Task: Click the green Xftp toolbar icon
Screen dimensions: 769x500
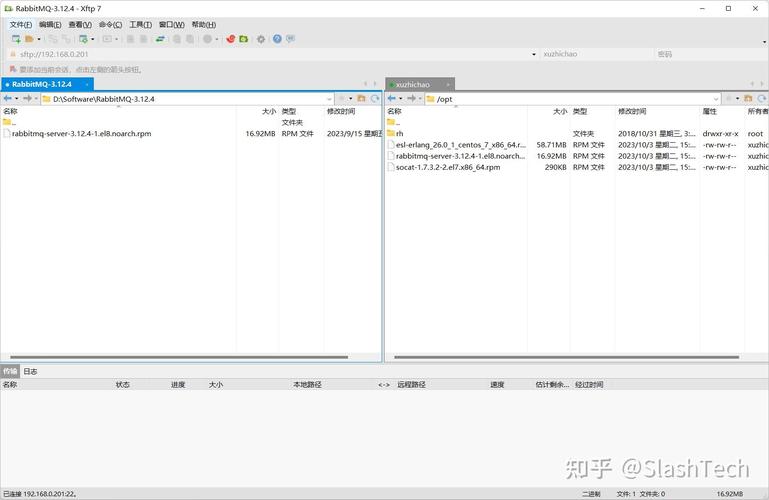Action: point(244,39)
